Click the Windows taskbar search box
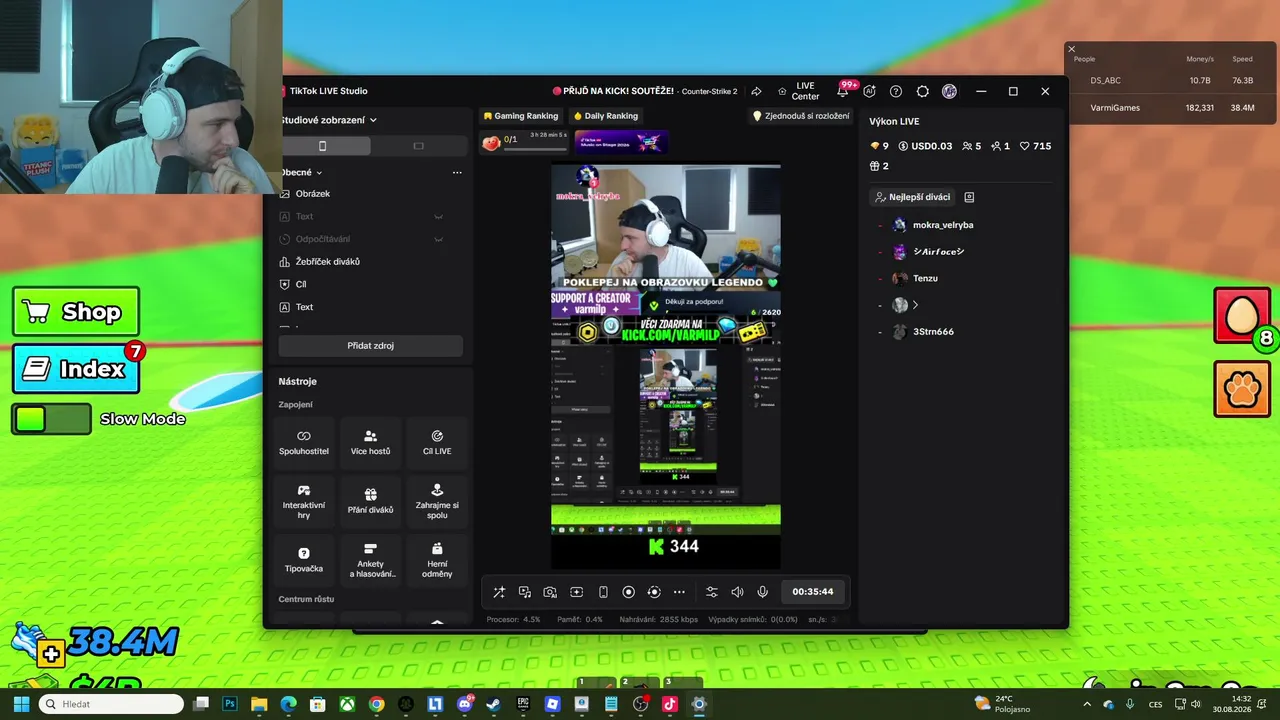1280x720 pixels. click(111, 704)
